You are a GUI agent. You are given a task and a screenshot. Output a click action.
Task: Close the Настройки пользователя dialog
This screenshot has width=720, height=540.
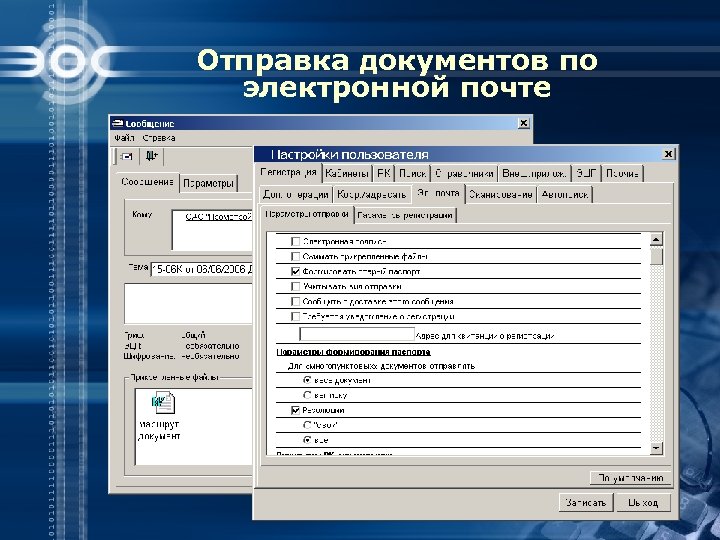pos(669,154)
